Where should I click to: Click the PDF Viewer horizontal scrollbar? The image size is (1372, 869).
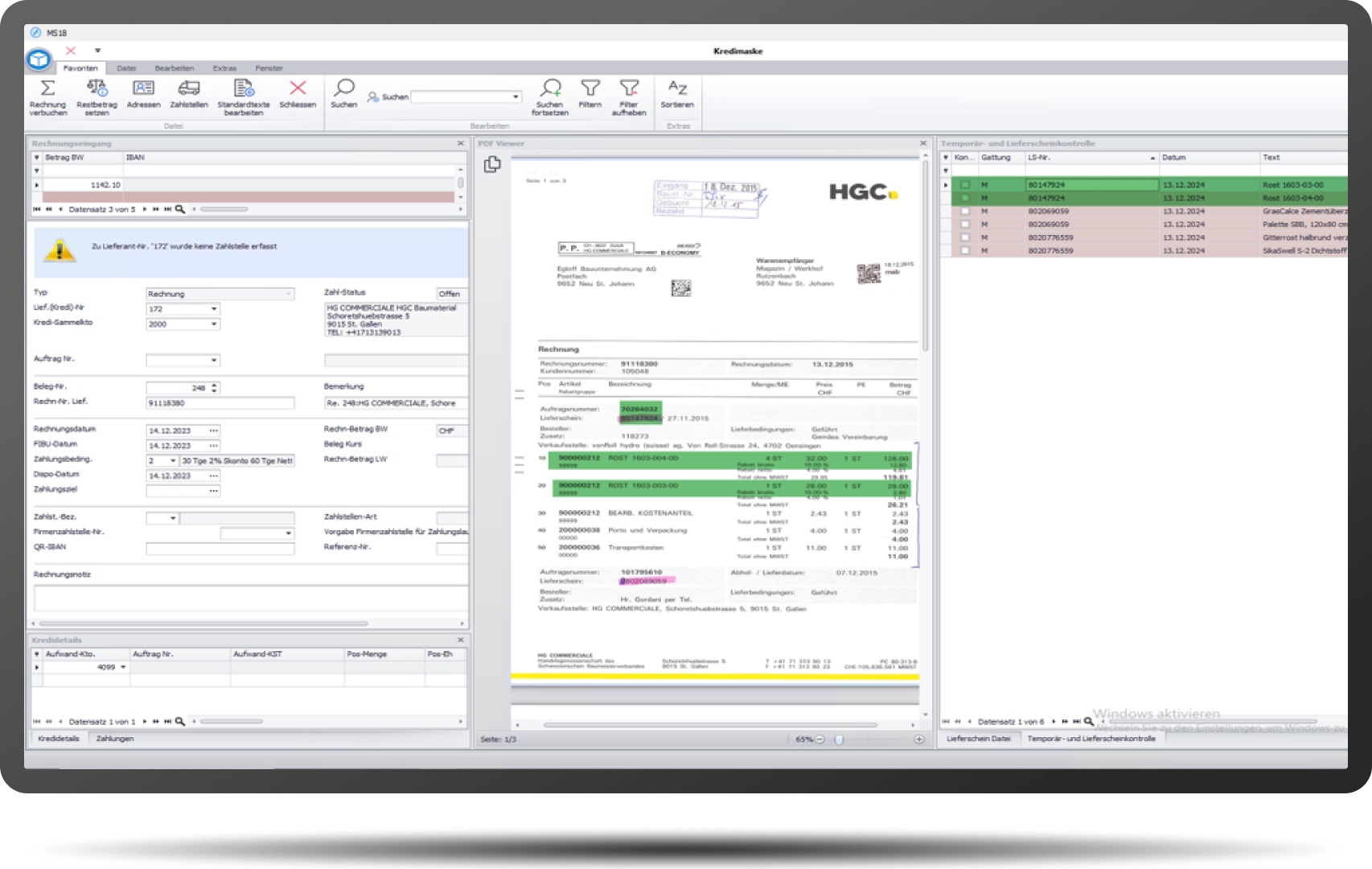[x=710, y=725]
